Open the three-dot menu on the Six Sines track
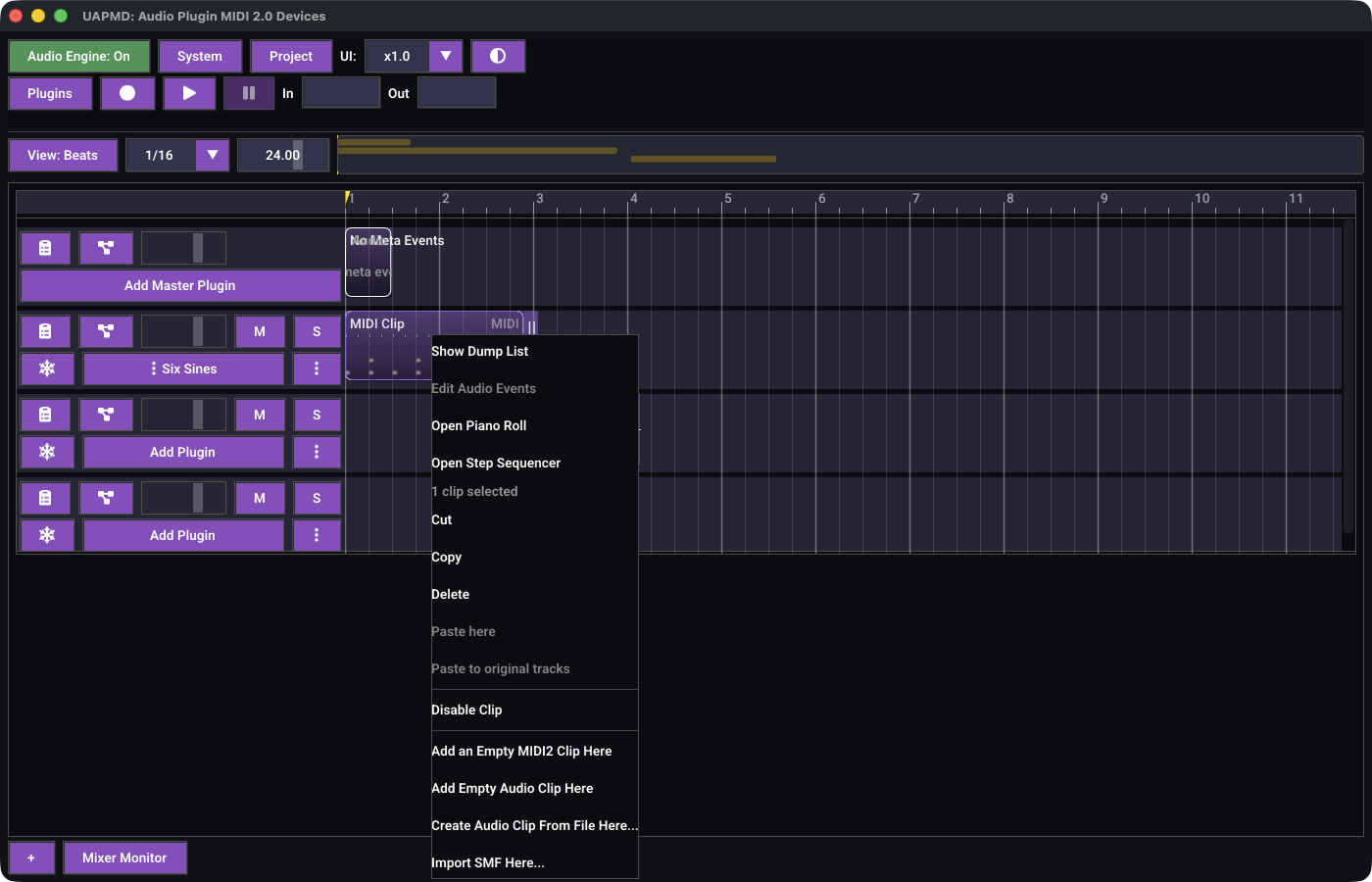 point(317,368)
